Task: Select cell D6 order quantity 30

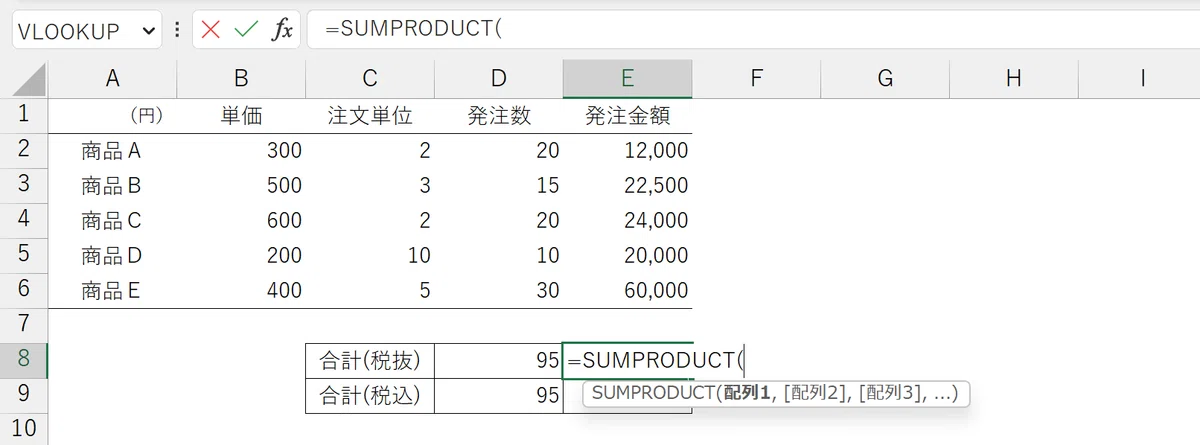Action: [499, 290]
